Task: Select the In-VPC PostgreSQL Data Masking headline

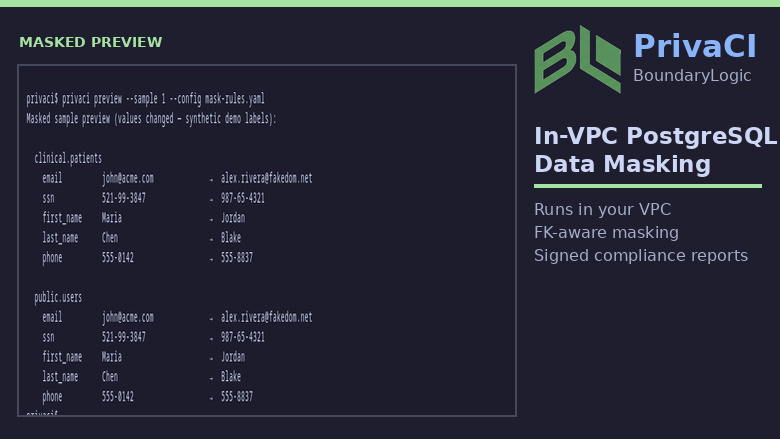Action: coord(655,150)
